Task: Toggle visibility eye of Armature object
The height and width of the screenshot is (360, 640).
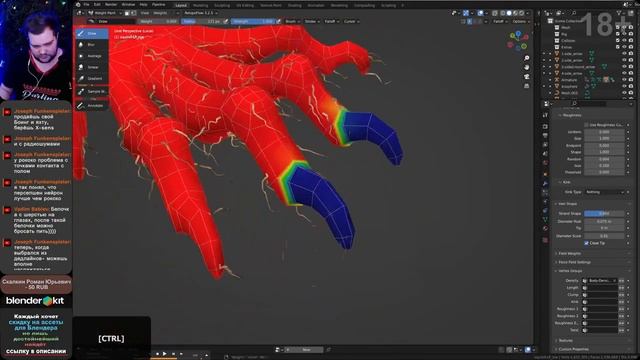Action: 624,80
